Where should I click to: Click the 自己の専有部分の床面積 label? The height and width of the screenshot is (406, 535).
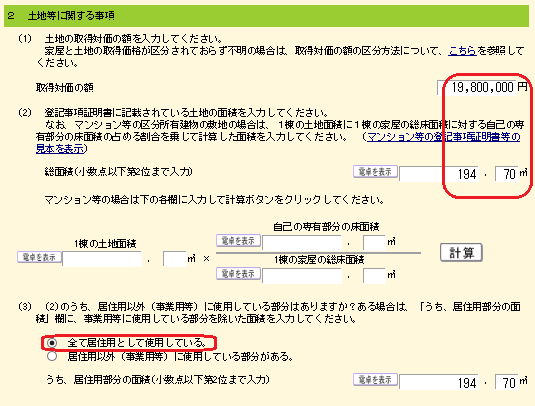point(326,227)
